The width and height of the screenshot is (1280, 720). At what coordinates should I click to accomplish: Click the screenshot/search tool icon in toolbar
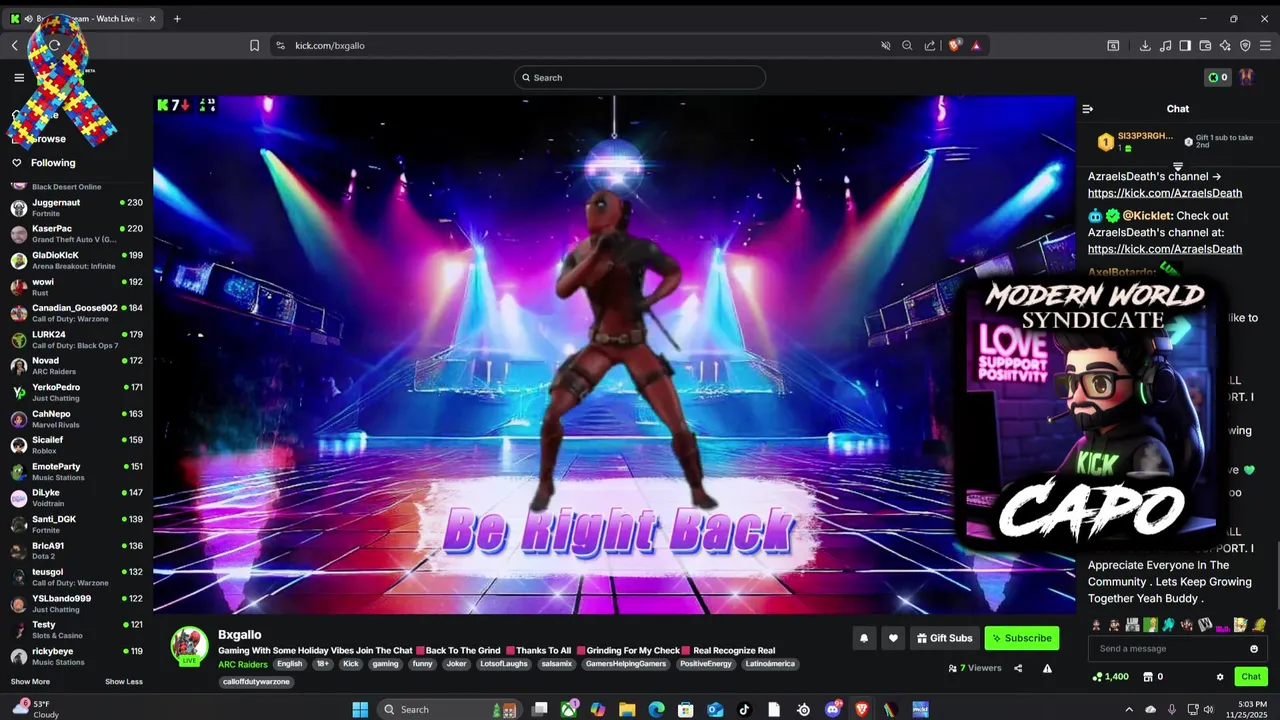1113,45
